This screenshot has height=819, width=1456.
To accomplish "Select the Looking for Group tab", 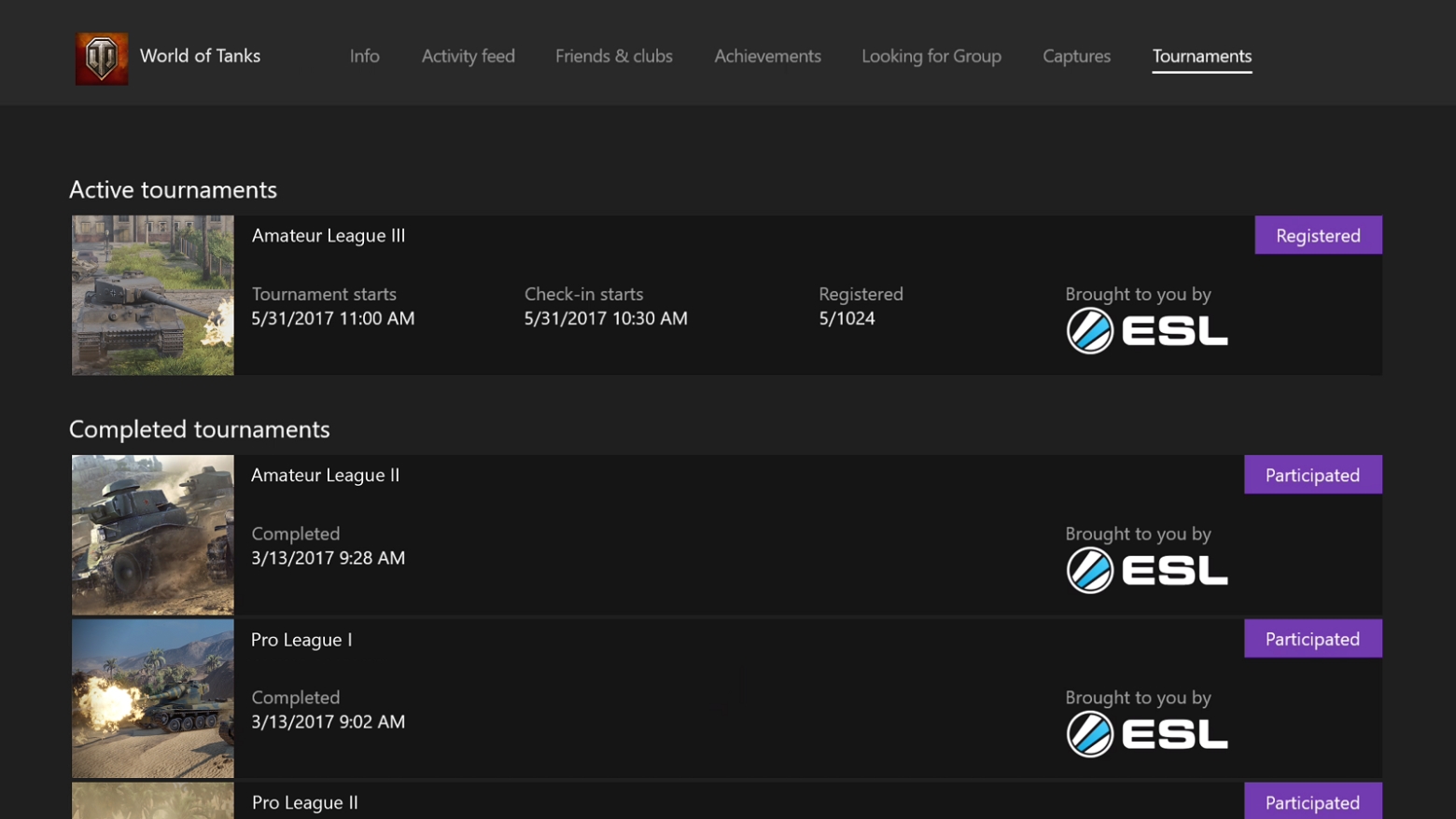I will [x=931, y=56].
